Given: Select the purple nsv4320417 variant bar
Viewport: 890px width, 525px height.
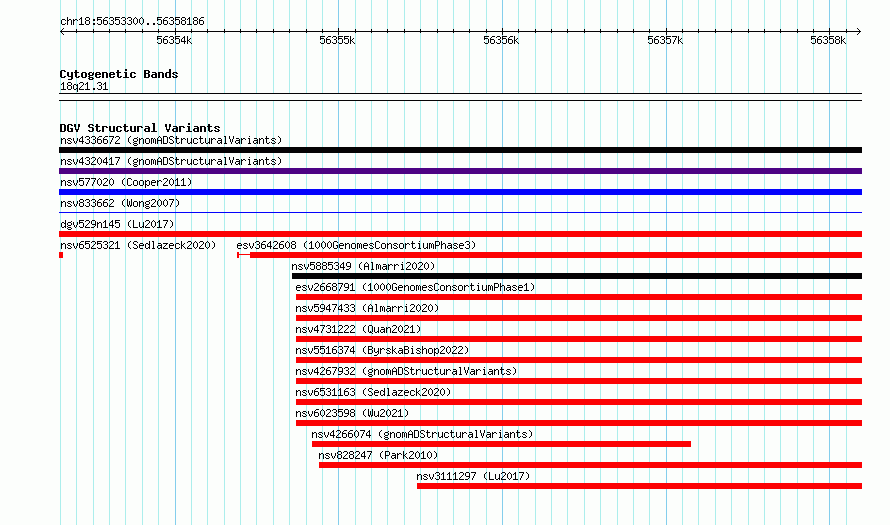Looking at the screenshot, I should click(460, 171).
